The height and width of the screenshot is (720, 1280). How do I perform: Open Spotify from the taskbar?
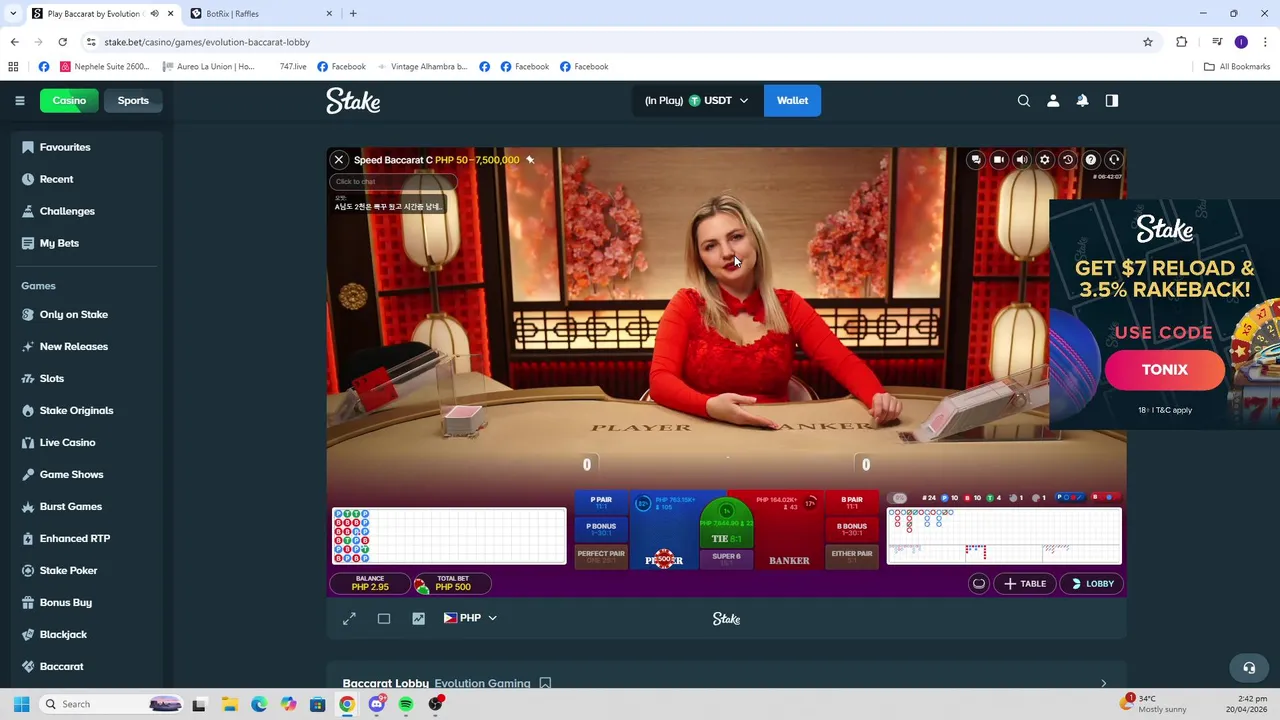point(405,704)
